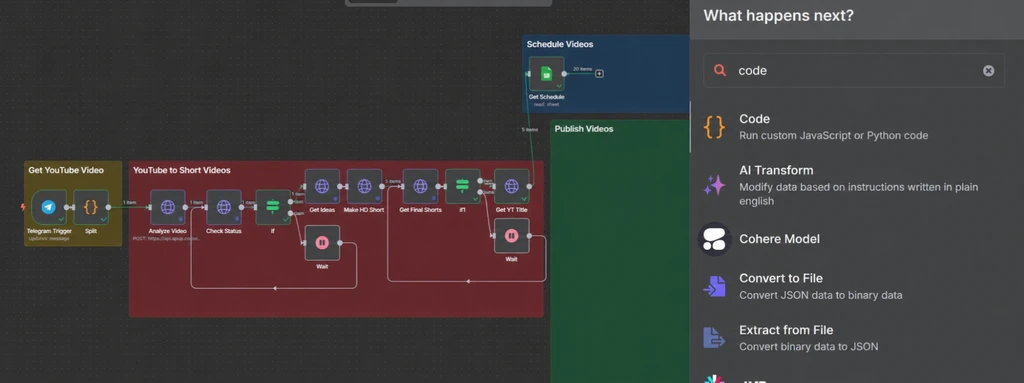Click the AI Transform sparkle icon
This screenshot has width=1024, height=383.
[714, 185]
